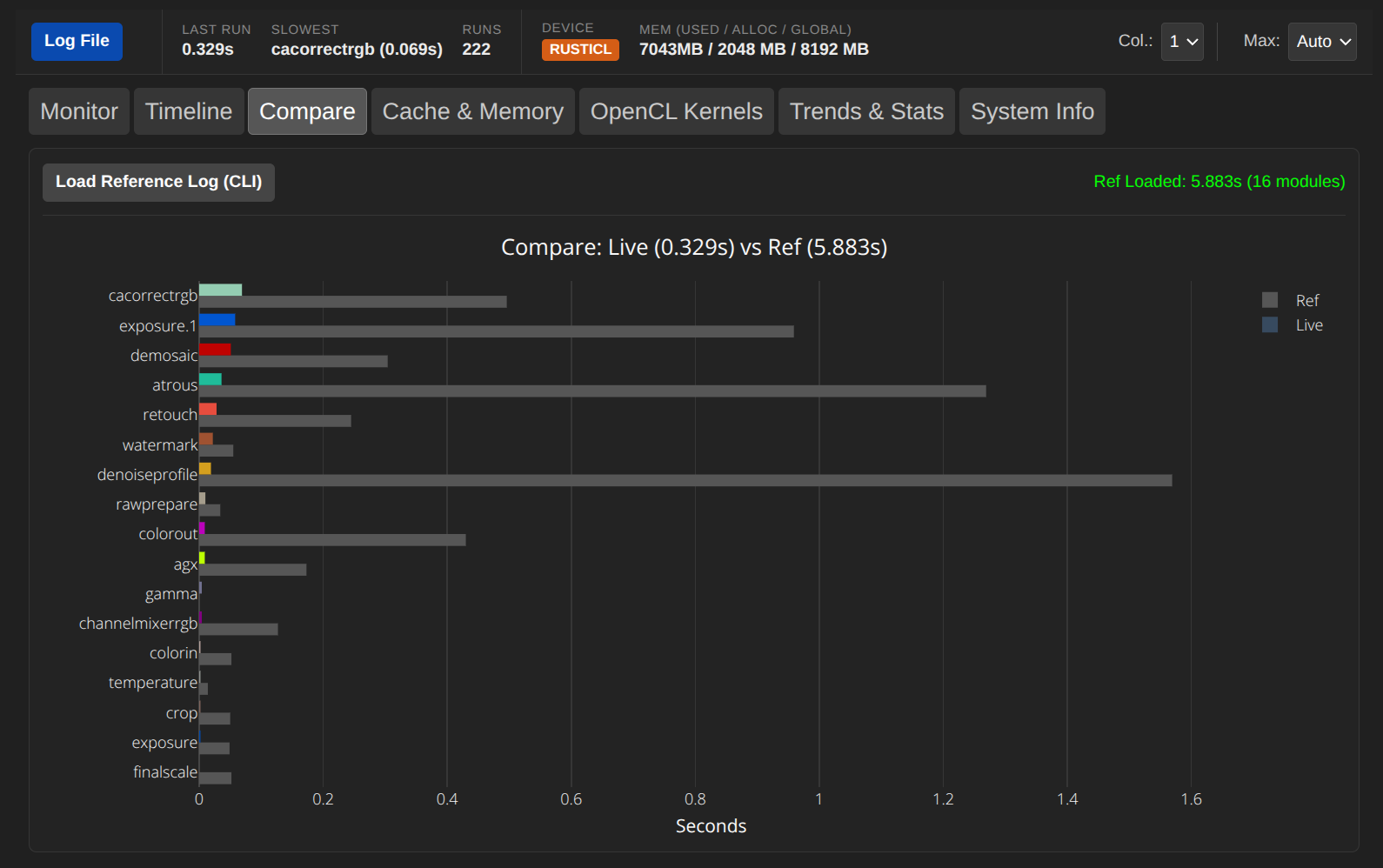Click the atrous reference bar
Screen dimensions: 1383x868
point(592,391)
